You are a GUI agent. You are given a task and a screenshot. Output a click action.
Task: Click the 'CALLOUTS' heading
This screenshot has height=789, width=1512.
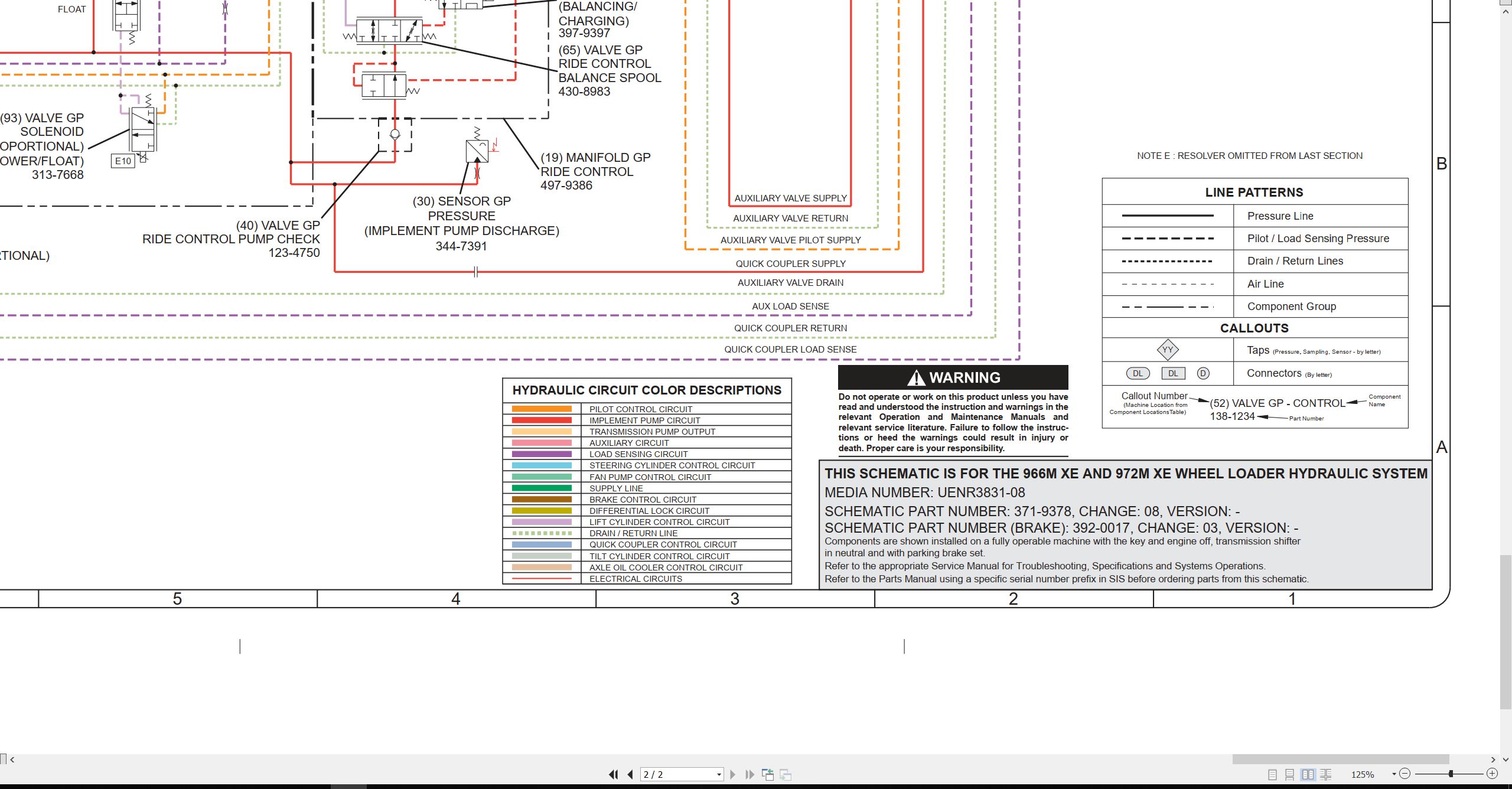coord(1254,328)
